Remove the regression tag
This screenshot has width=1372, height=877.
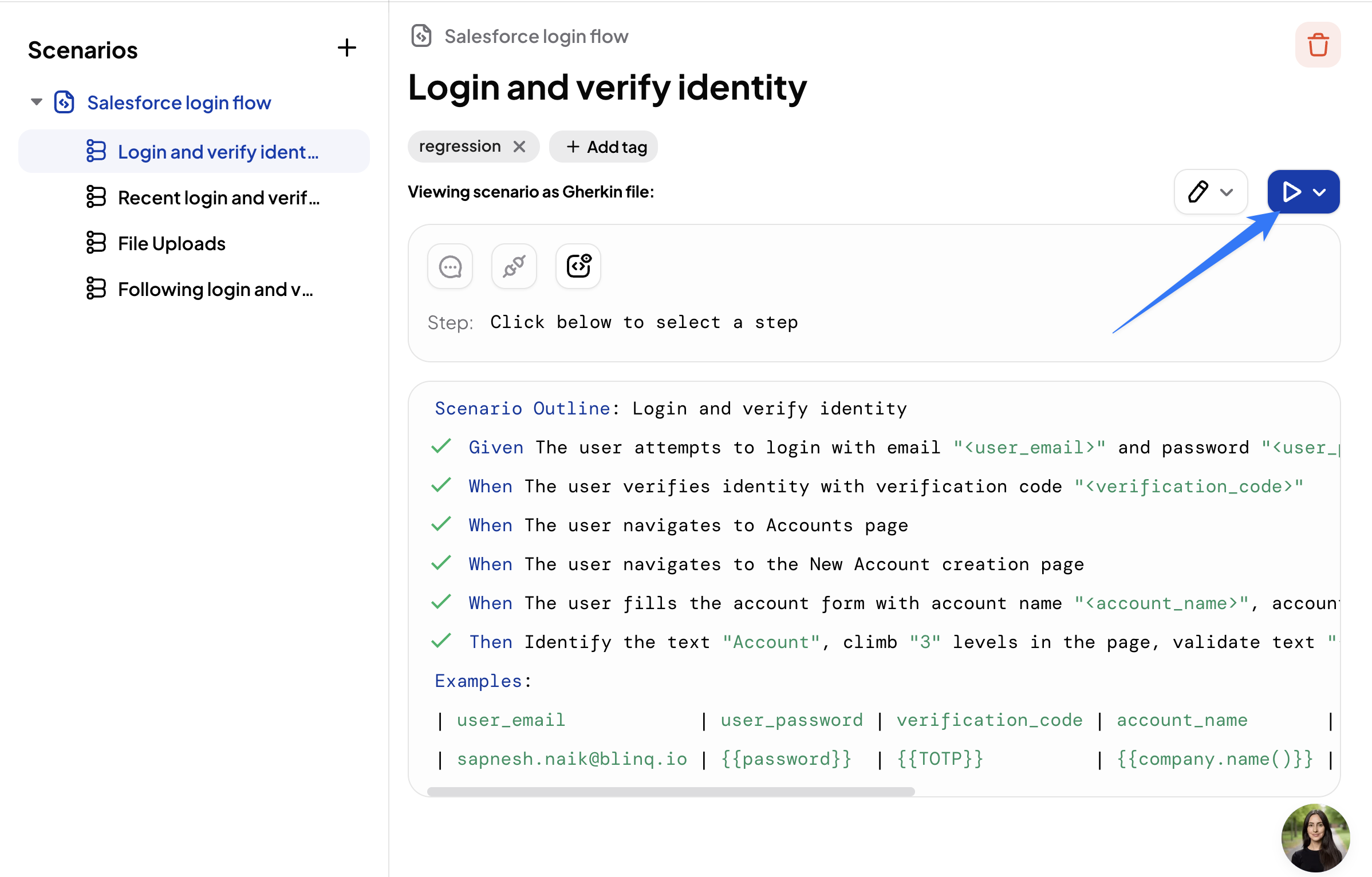pos(519,147)
